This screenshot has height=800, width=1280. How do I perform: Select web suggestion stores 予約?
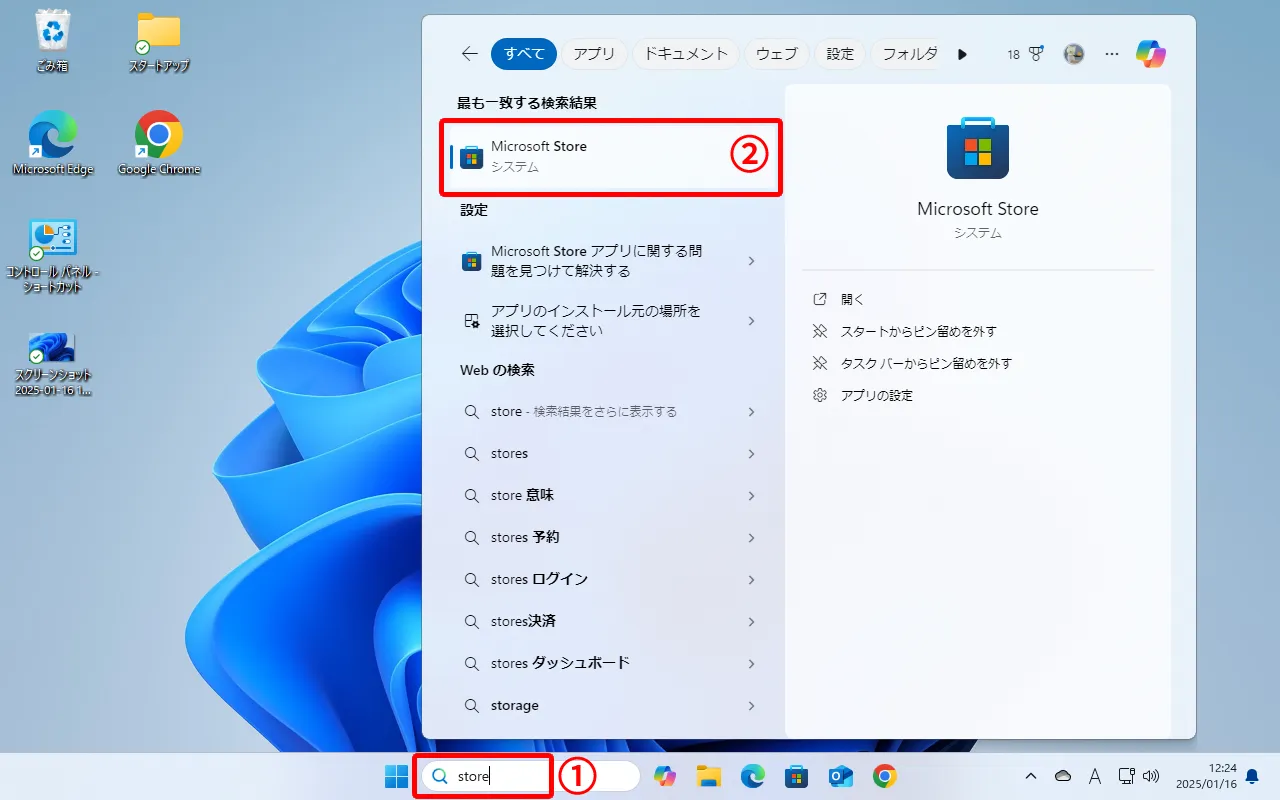611,538
